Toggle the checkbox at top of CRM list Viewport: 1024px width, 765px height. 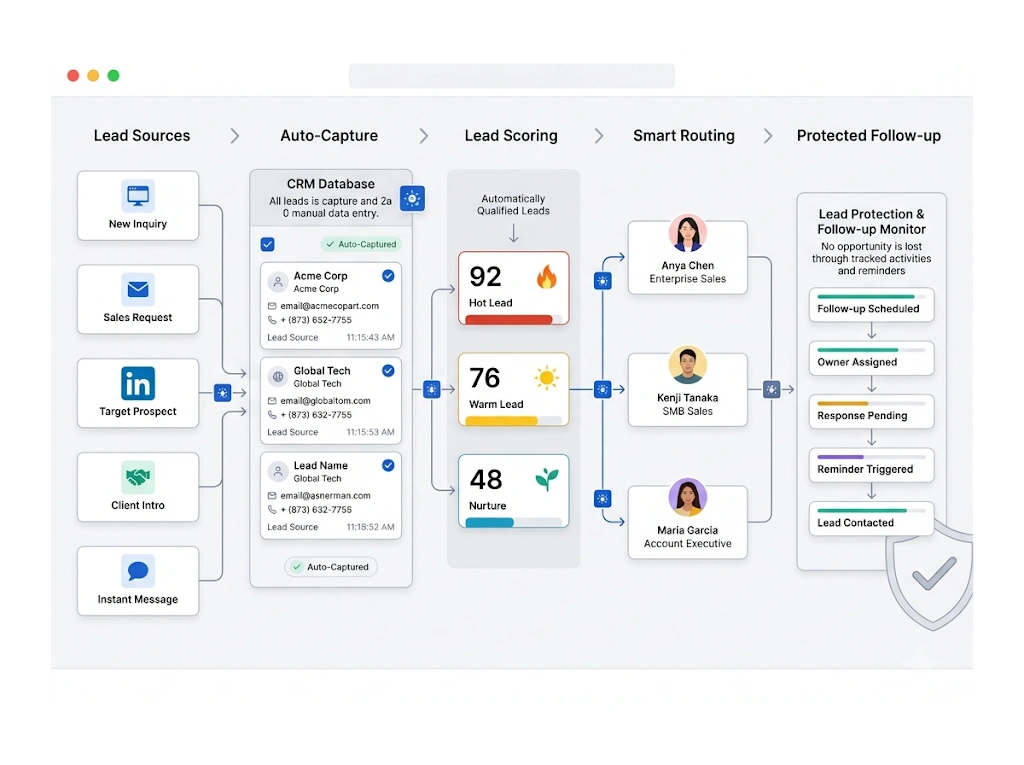pyautogui.click(x=268, y=244)
